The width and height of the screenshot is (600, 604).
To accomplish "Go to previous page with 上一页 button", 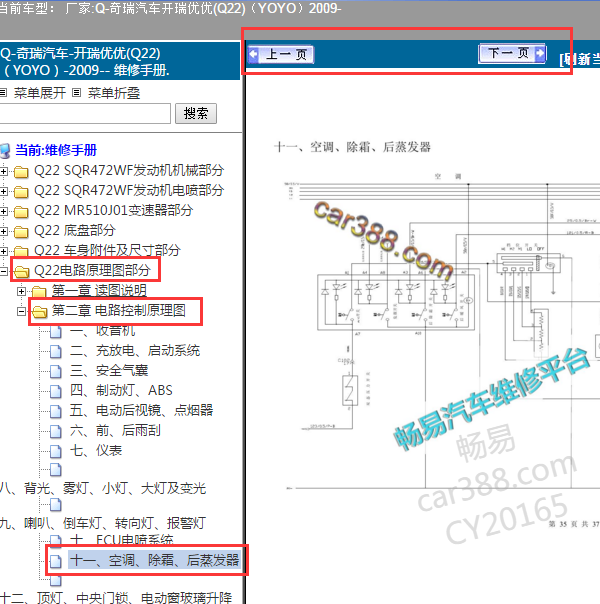I will click(x=281, y=54).
